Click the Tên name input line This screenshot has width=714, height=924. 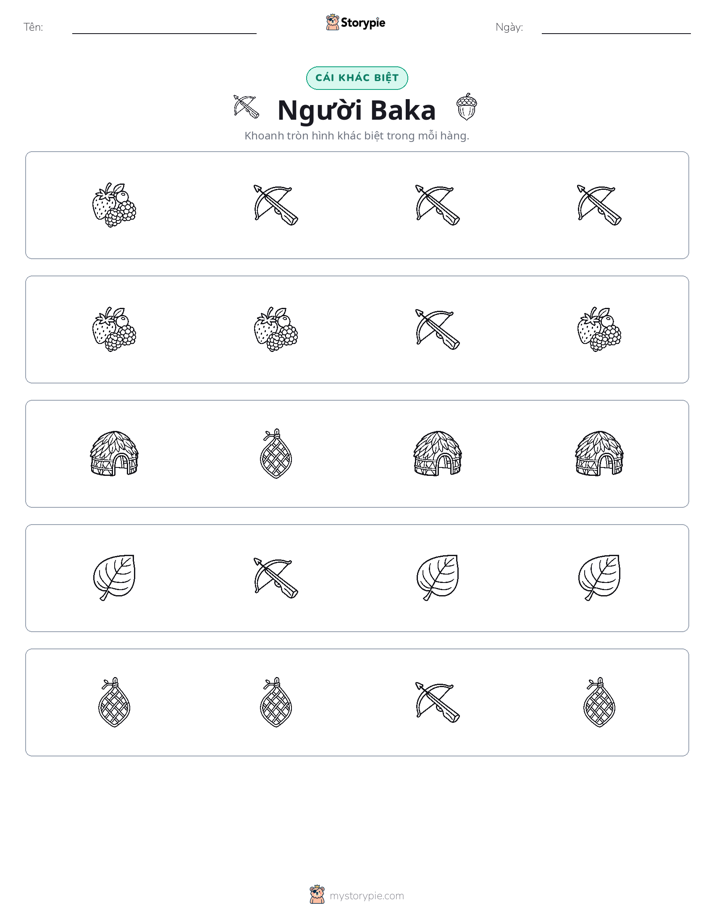pyautogui.click(x=164, y=28)
